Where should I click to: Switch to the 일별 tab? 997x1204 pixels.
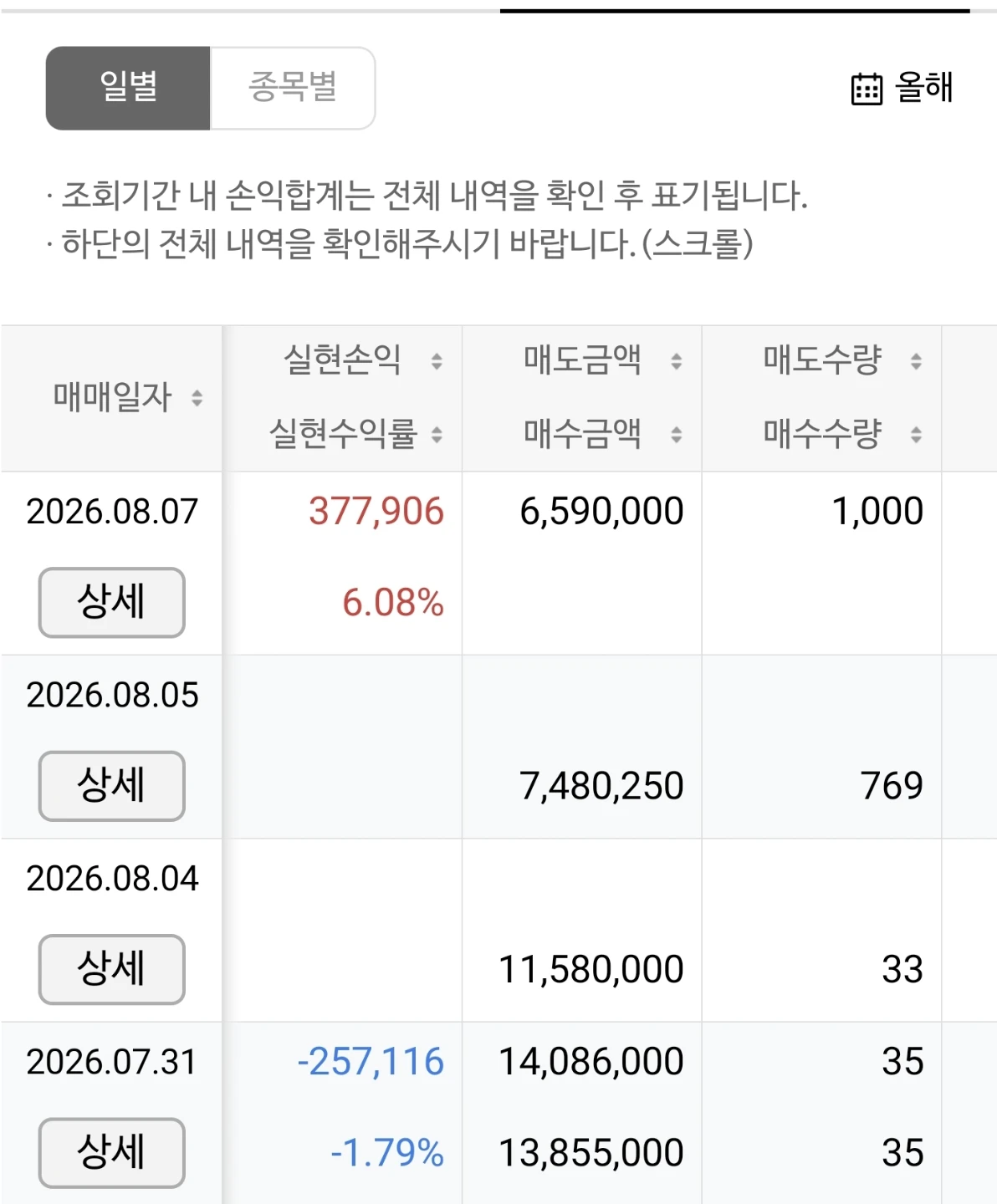tap(128, 88)
